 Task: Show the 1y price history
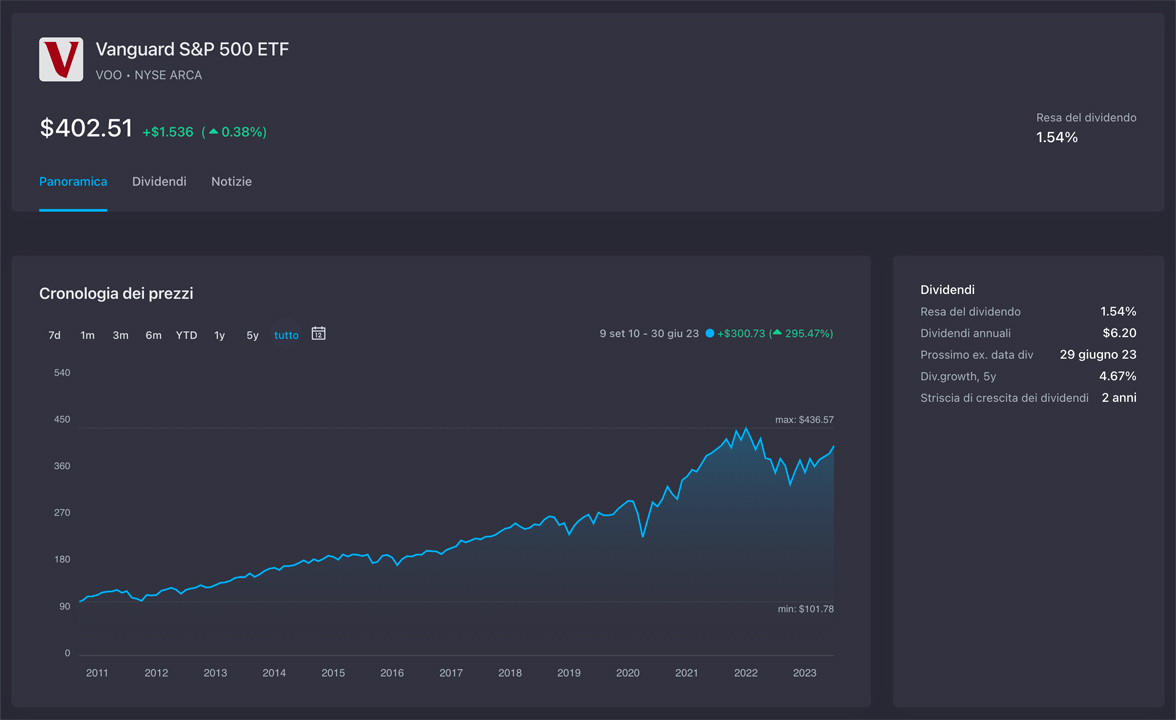coord(219,335)
